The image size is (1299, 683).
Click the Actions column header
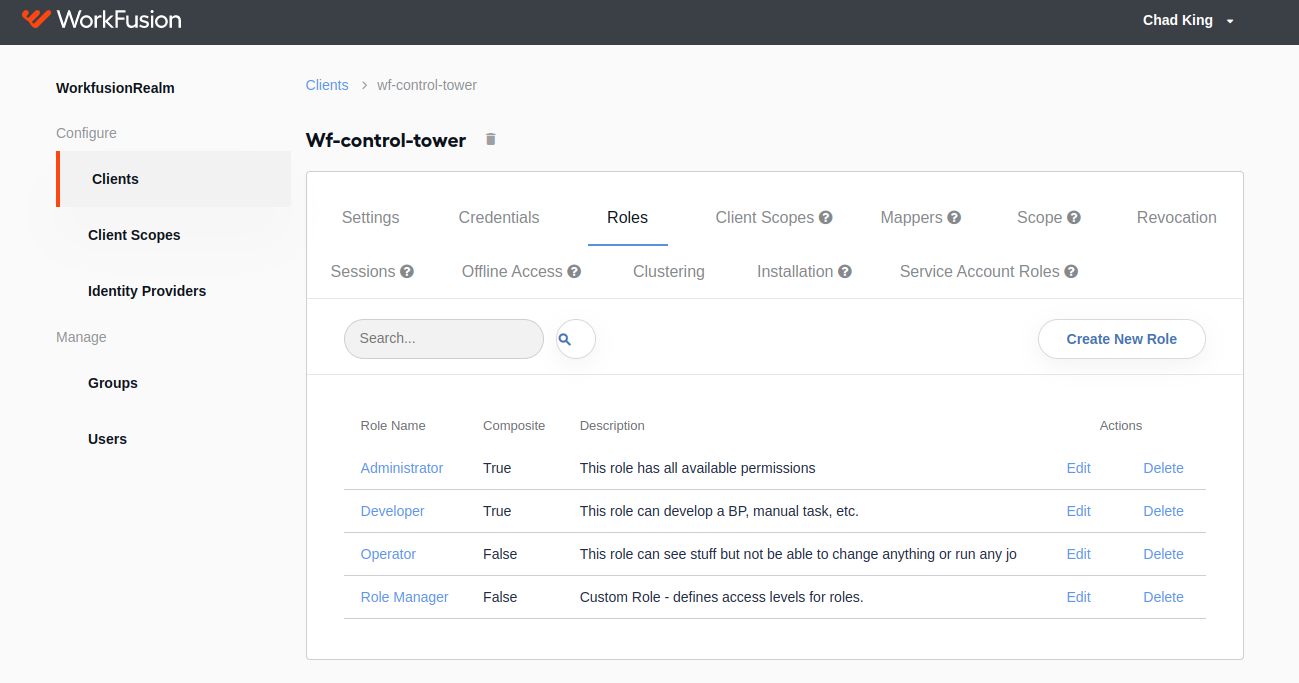[x=1121, y=425]
